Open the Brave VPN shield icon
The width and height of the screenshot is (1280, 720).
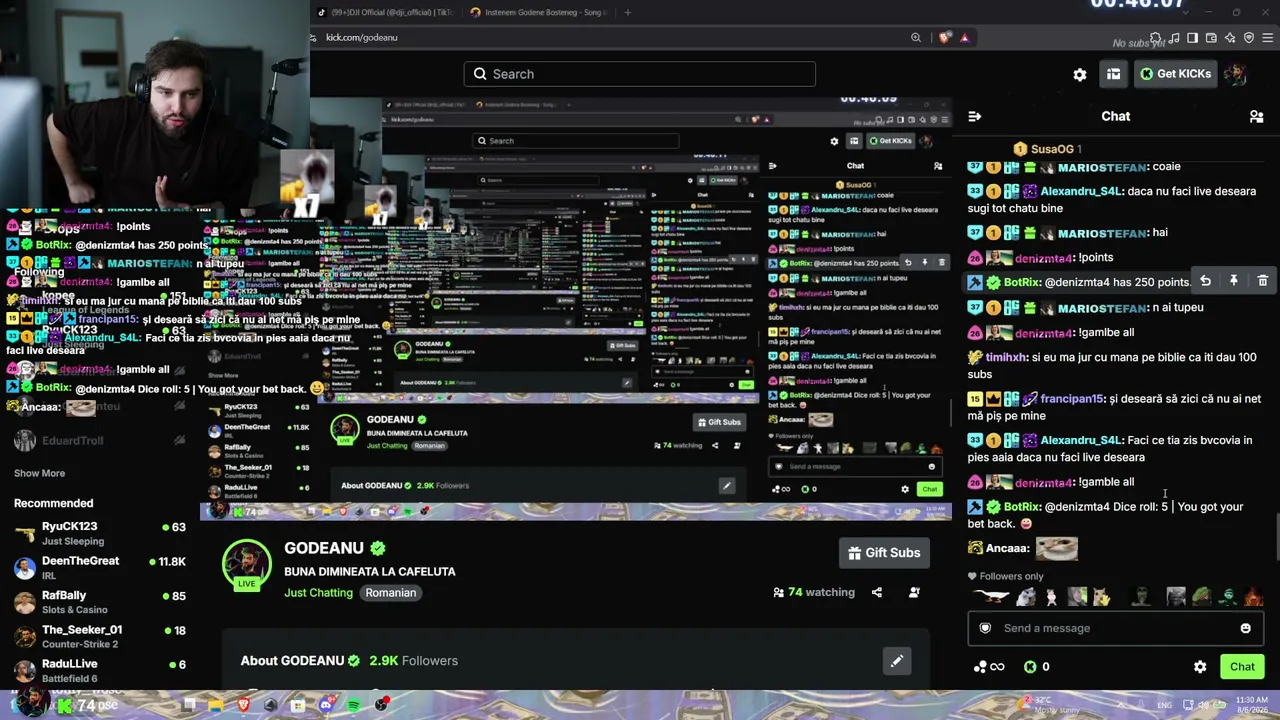coord(1249,38)
